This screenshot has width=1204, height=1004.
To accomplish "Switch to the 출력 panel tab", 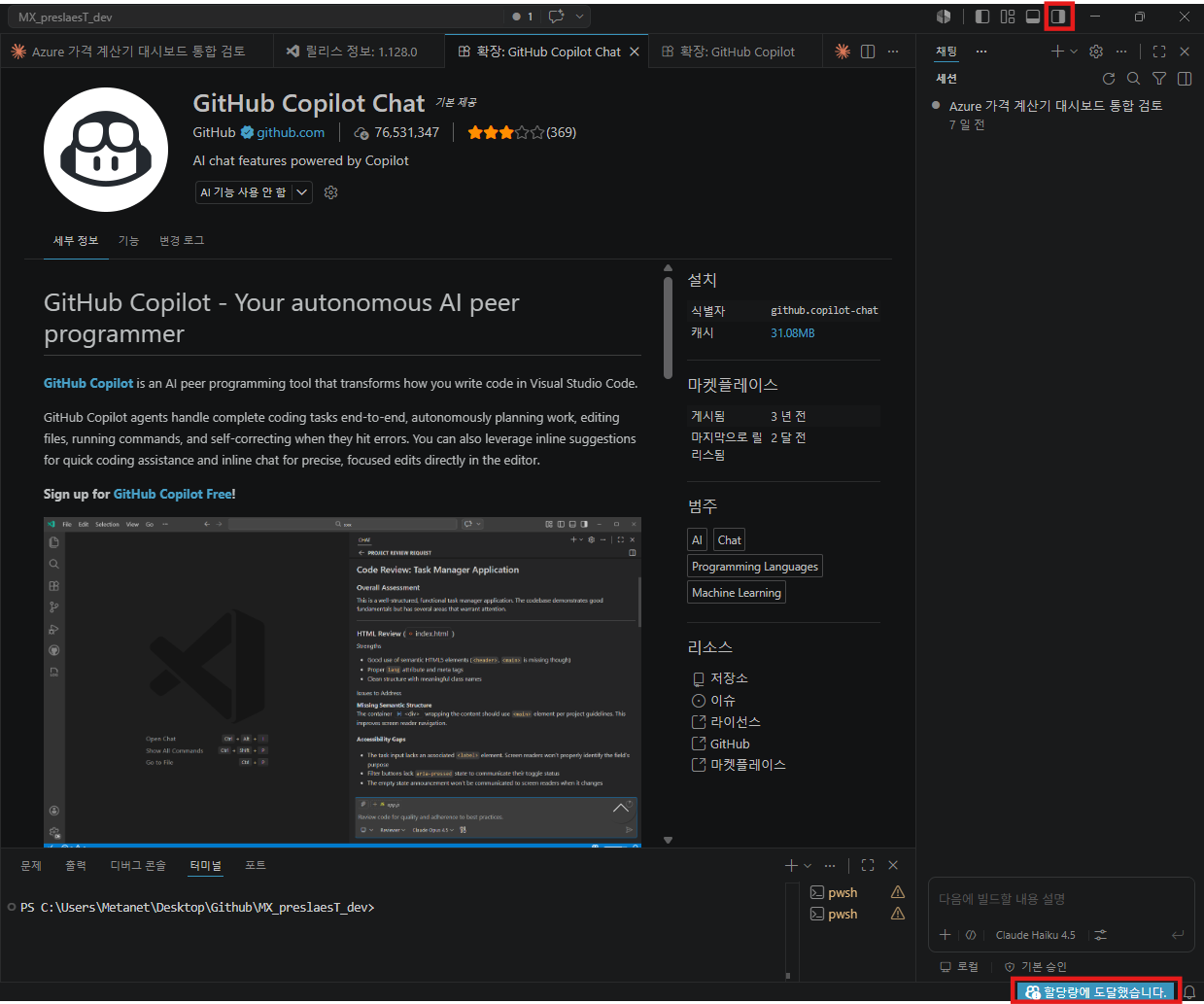I will 76,865.
